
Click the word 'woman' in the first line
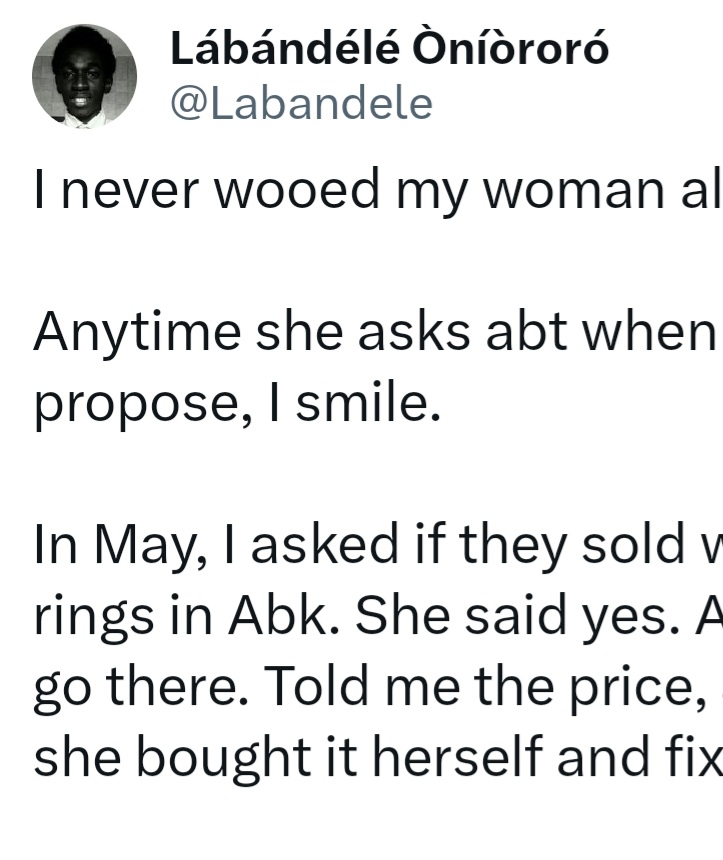point(574,191)
